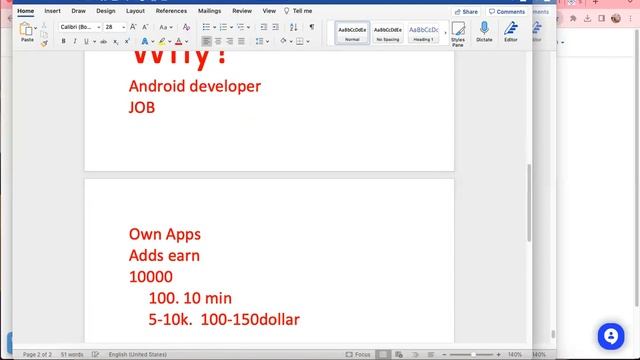This screenshot has width=640, height=360.
Task: Expand the bullet list style arrow
Action: [x=214, y=27]
